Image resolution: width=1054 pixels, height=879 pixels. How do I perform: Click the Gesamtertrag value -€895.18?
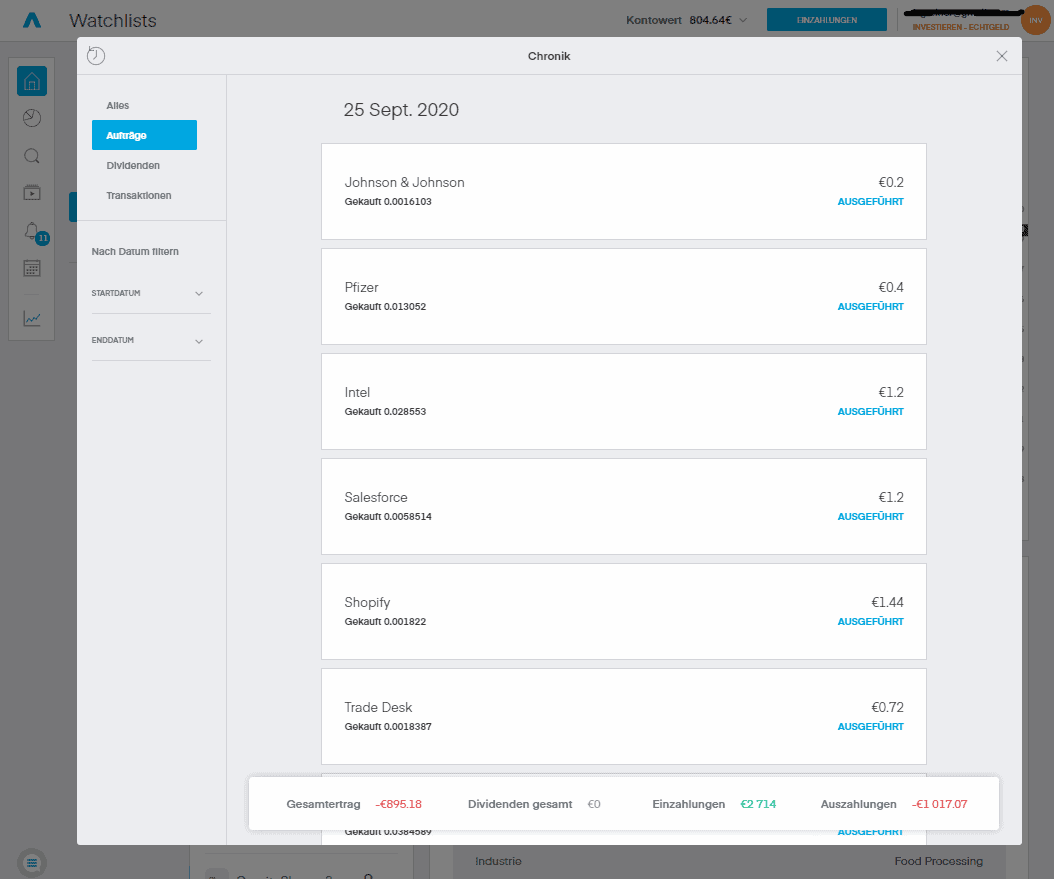point(399,804)
